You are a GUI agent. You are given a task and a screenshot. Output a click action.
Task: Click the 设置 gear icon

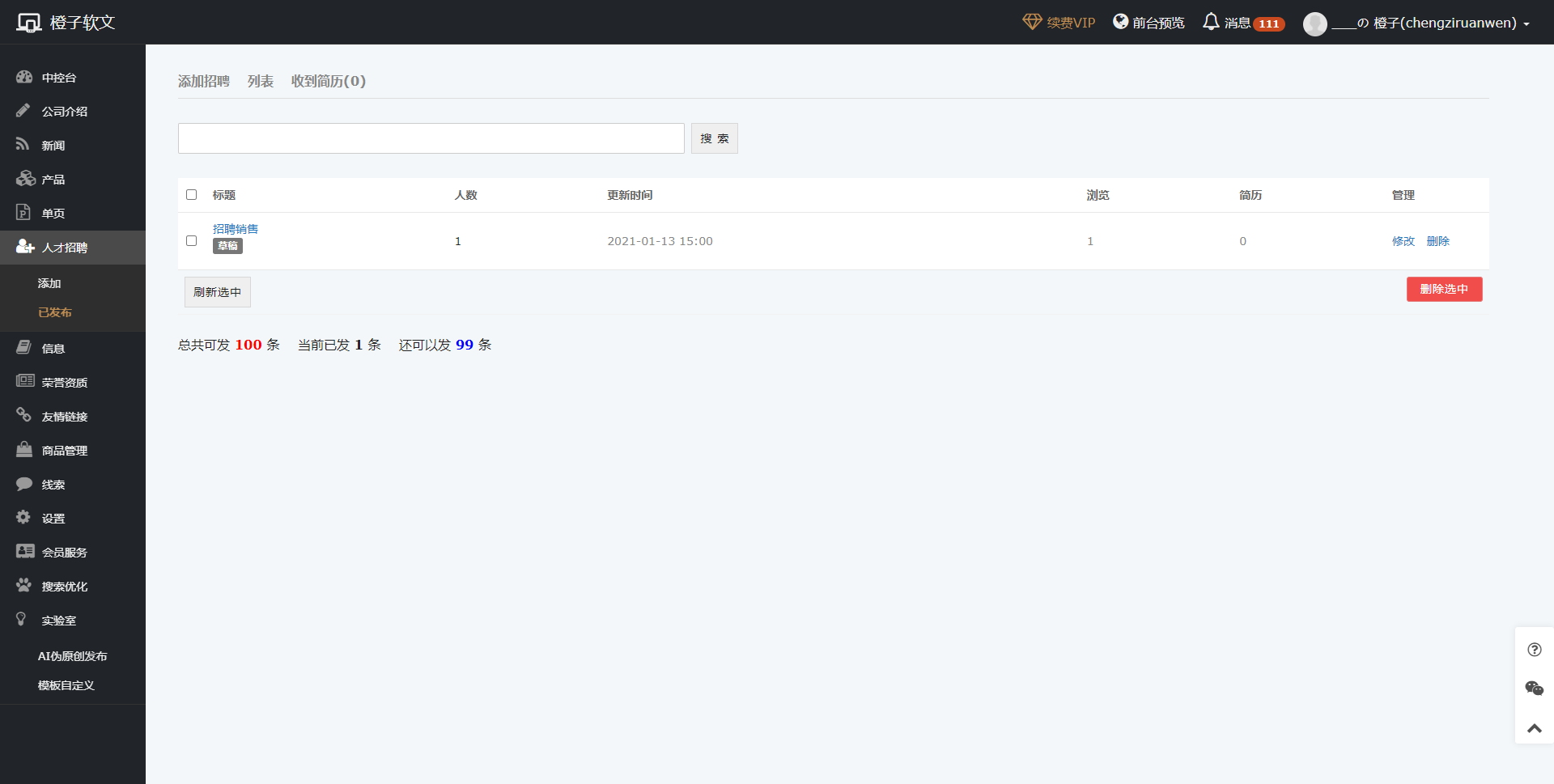(x=23, y=517)
